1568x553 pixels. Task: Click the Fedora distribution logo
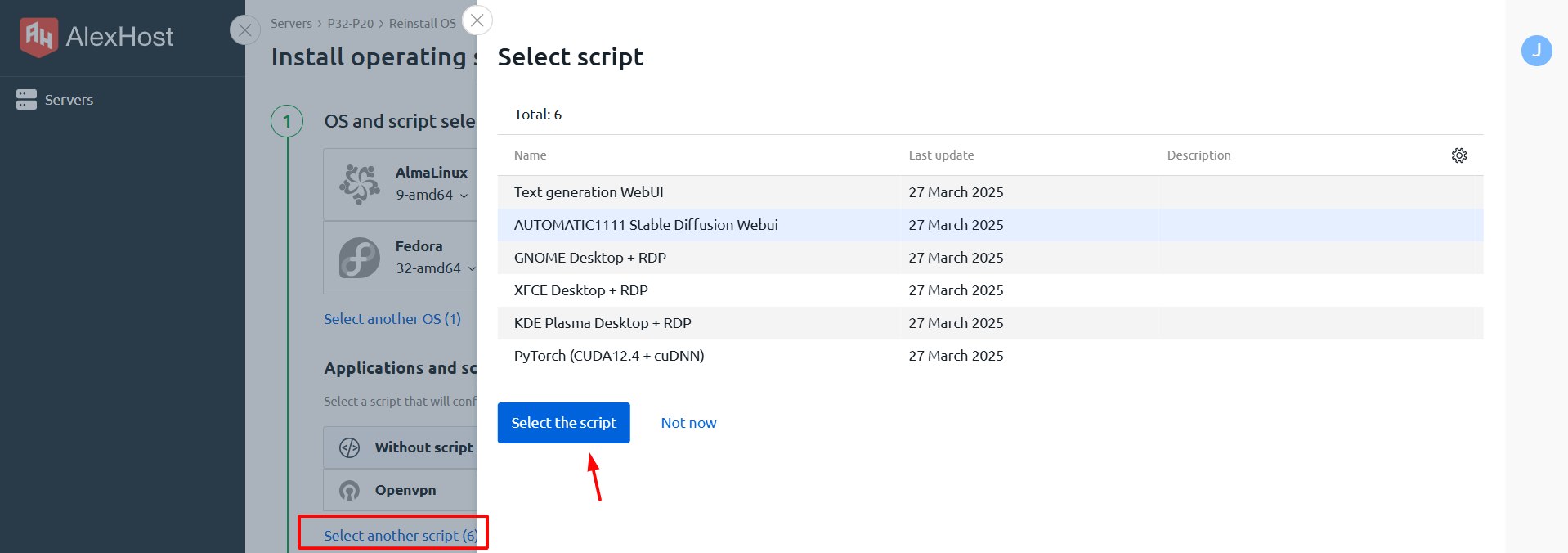pyautogui.click(x=360, y=258)
